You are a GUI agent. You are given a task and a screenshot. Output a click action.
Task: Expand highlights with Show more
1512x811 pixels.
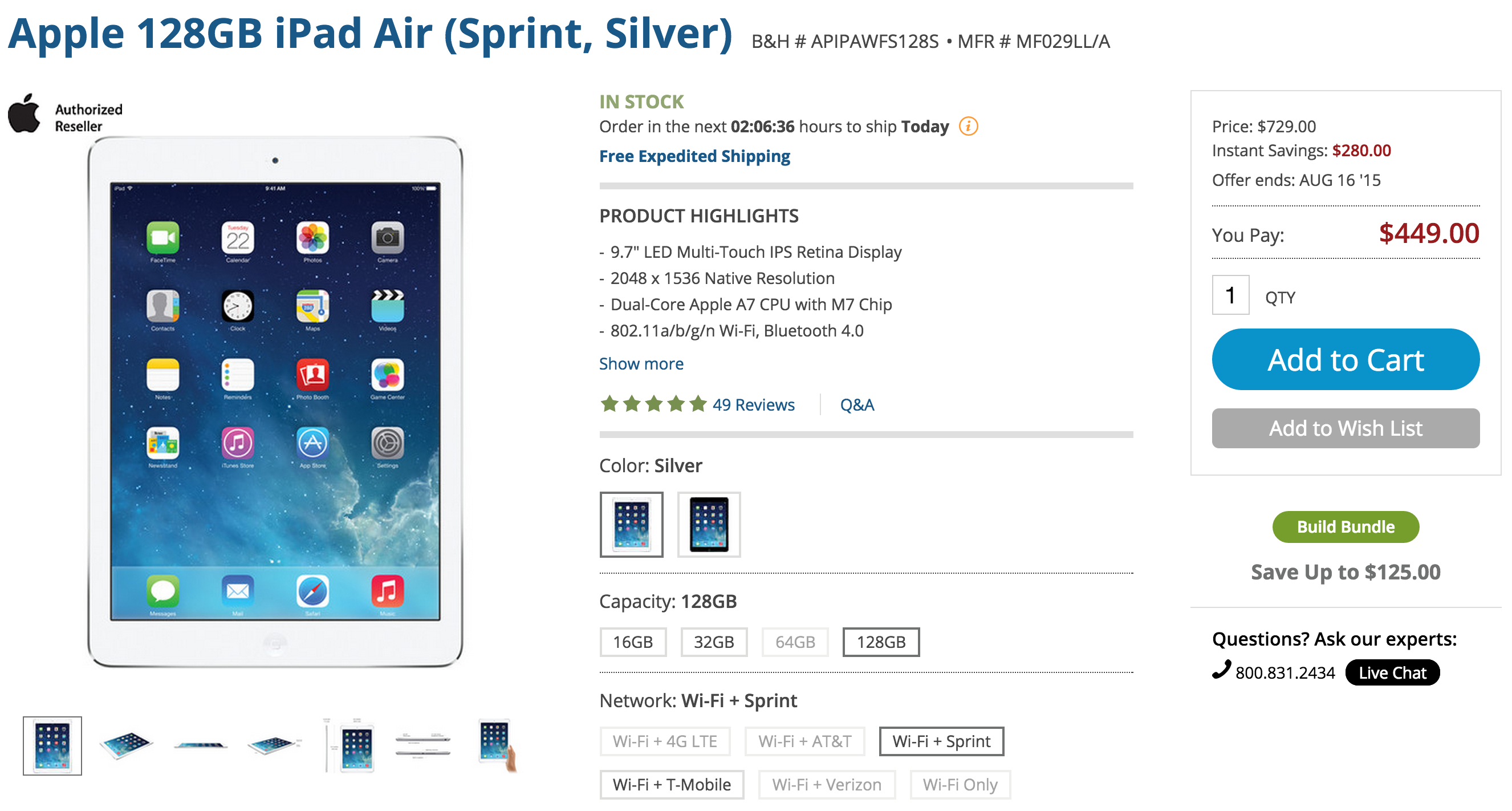point(641,363)
